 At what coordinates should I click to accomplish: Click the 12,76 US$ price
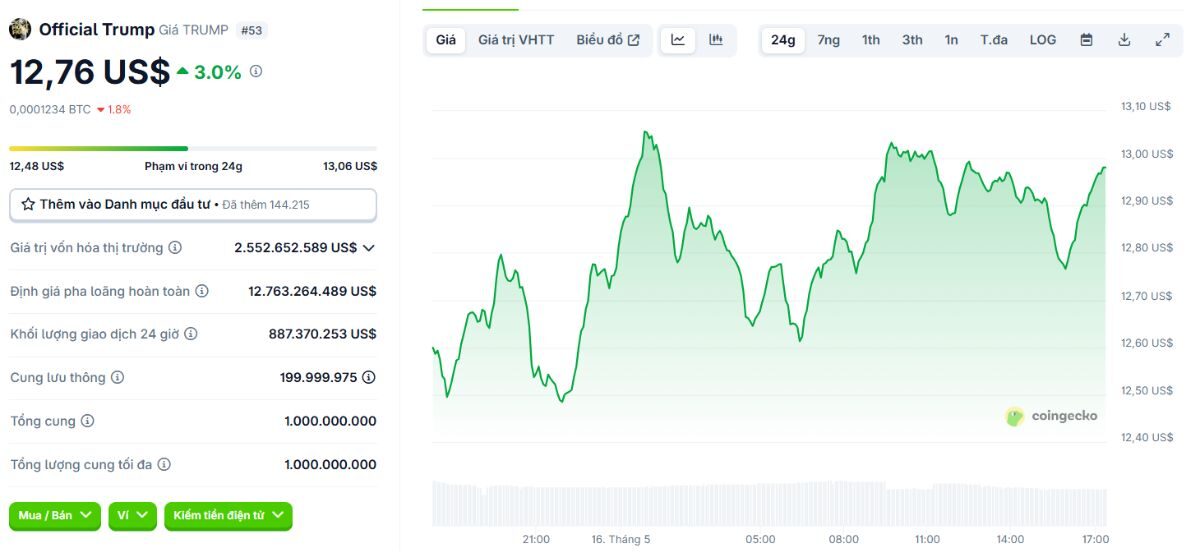tap(90, 72)
